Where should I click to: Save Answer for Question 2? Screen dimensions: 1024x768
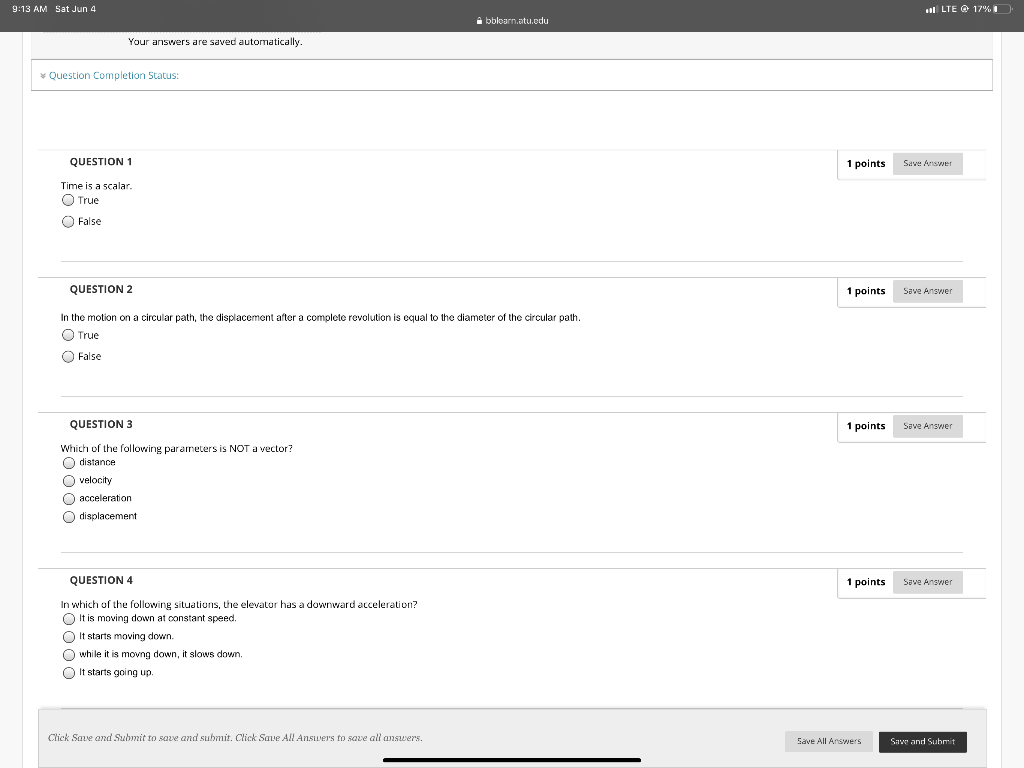click(x=927, y=291)
